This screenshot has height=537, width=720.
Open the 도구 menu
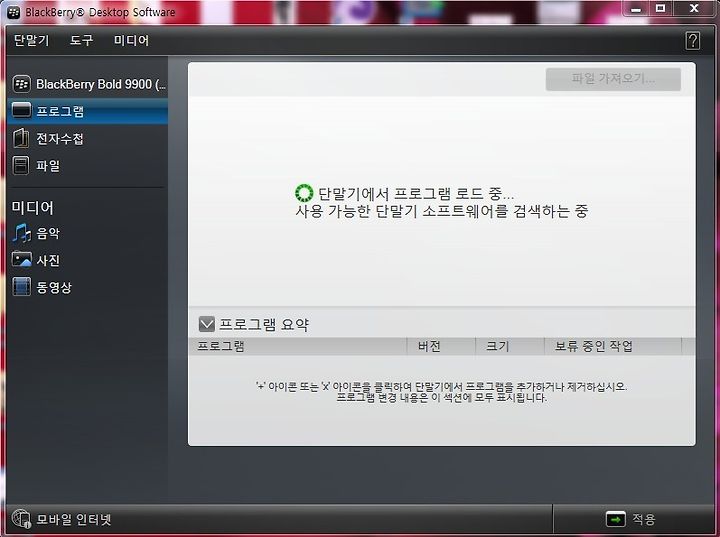pos(81,40)
